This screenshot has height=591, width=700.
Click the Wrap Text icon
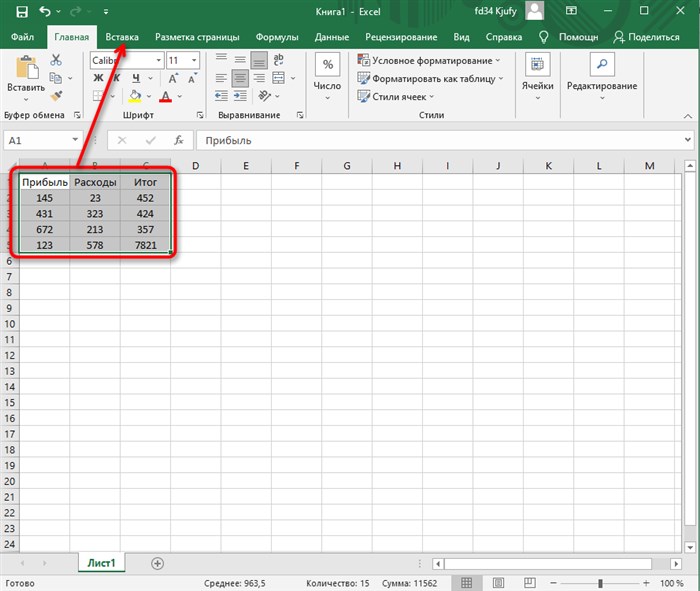[279, 60]
